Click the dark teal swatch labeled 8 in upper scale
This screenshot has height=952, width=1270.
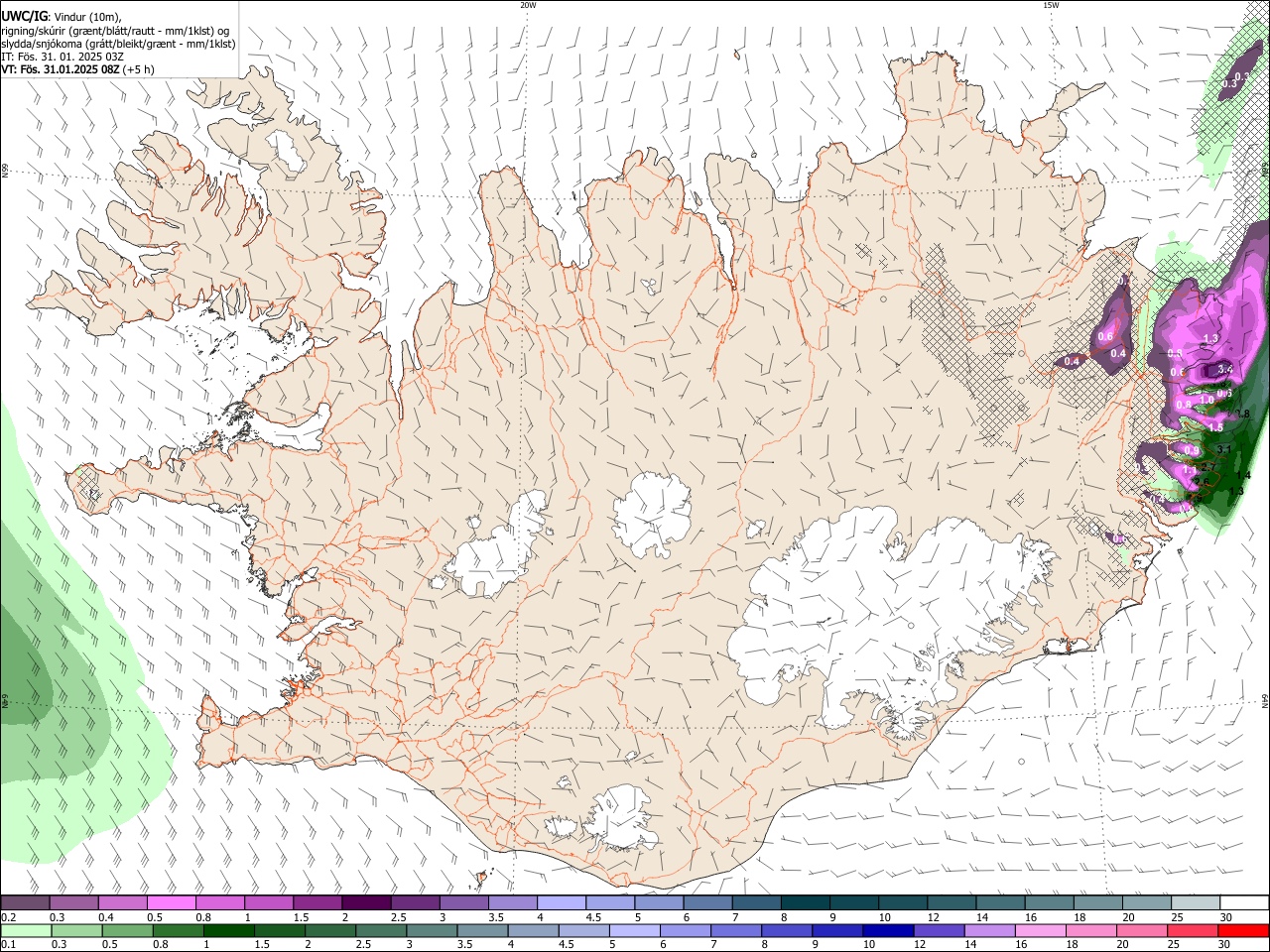click(x=805, y=902)
